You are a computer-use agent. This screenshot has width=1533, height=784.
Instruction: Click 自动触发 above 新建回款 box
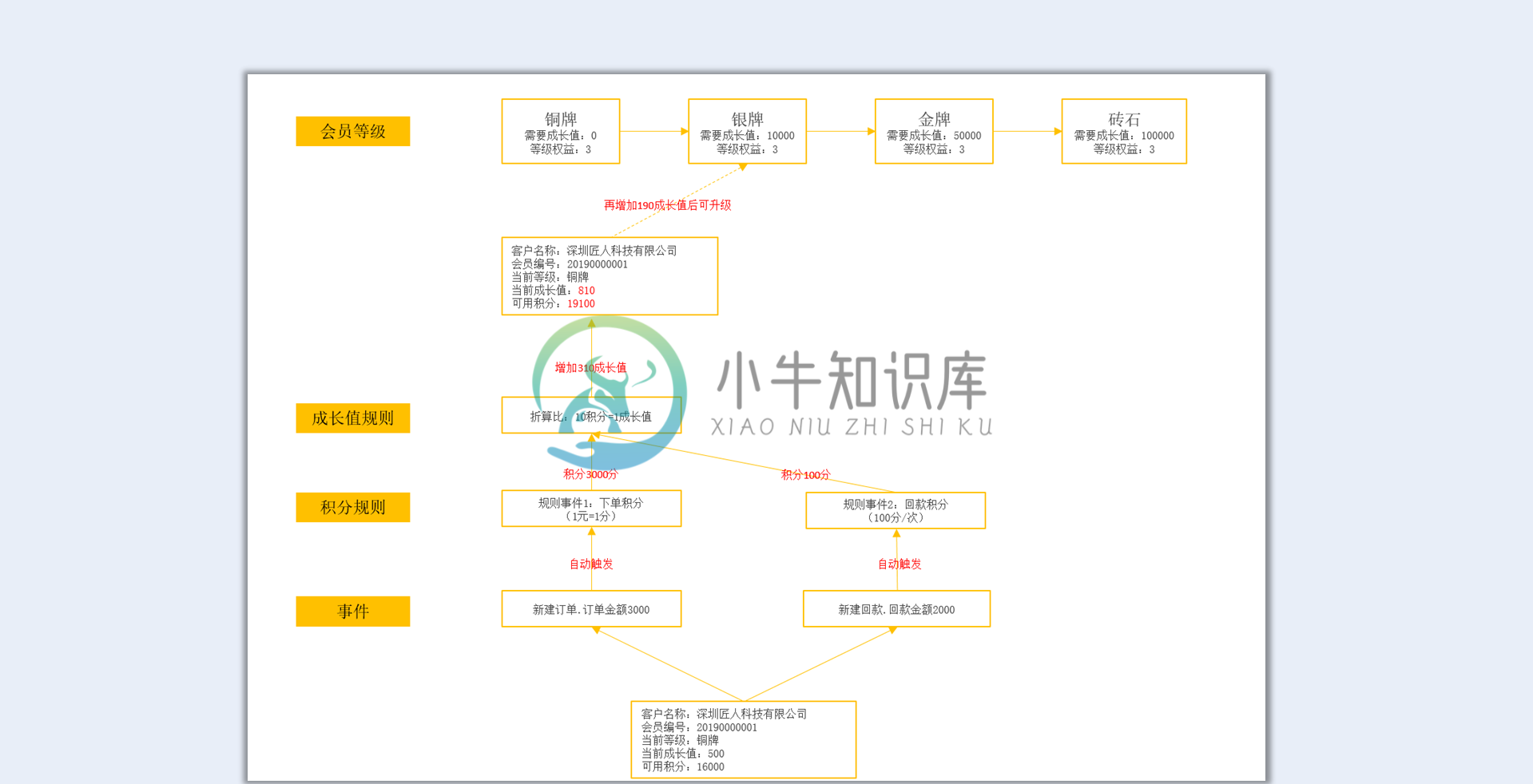coord(900,564)
